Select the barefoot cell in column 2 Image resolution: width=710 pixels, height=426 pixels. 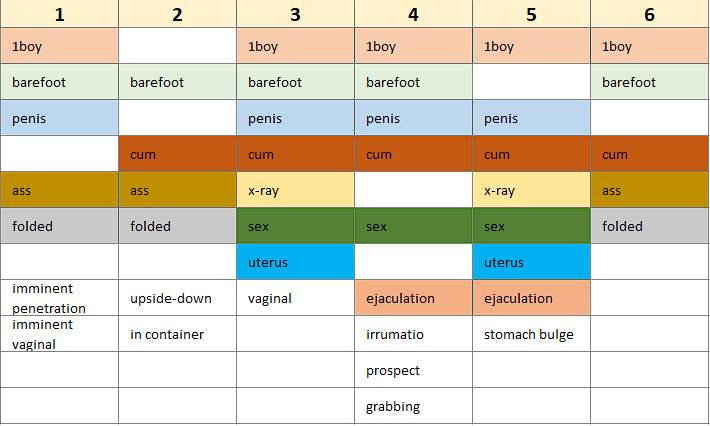(177, 82)
